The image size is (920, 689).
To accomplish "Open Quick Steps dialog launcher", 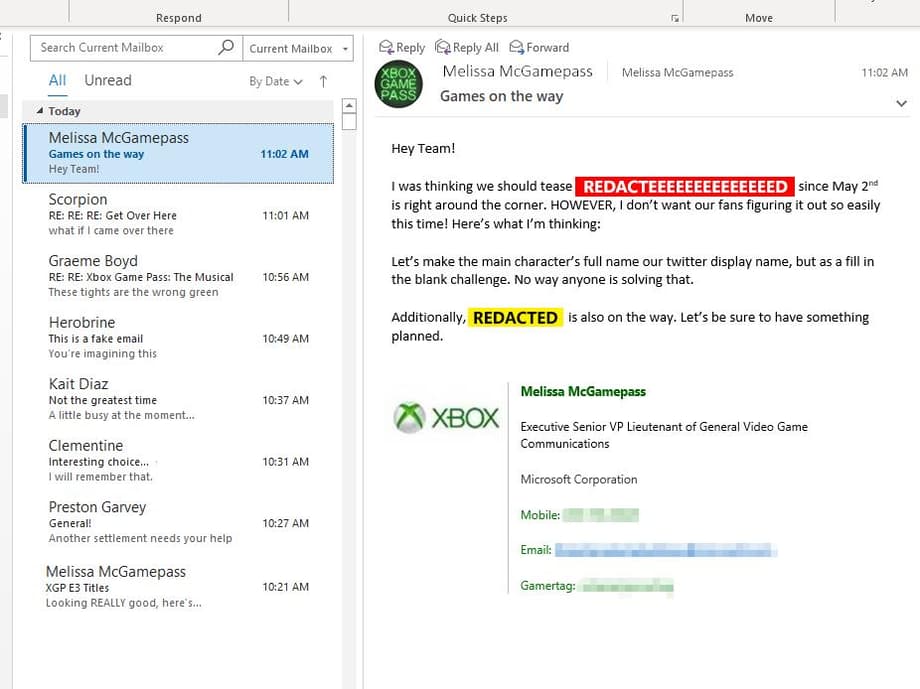I will pyautogui.click(x=675, y=18).
